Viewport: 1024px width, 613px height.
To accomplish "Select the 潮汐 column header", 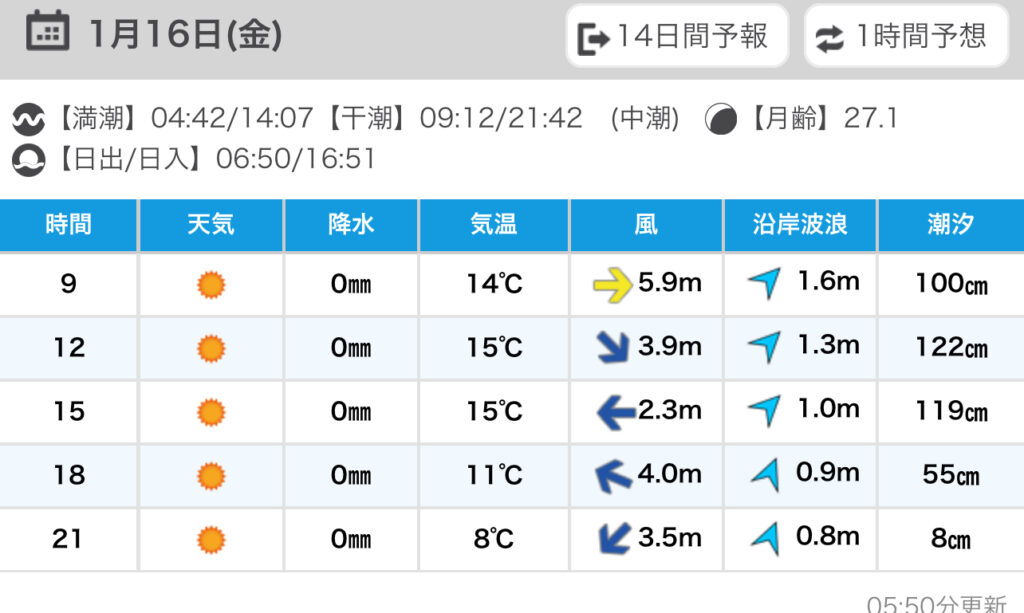I will pyautogui.click(x=950, y=224).
